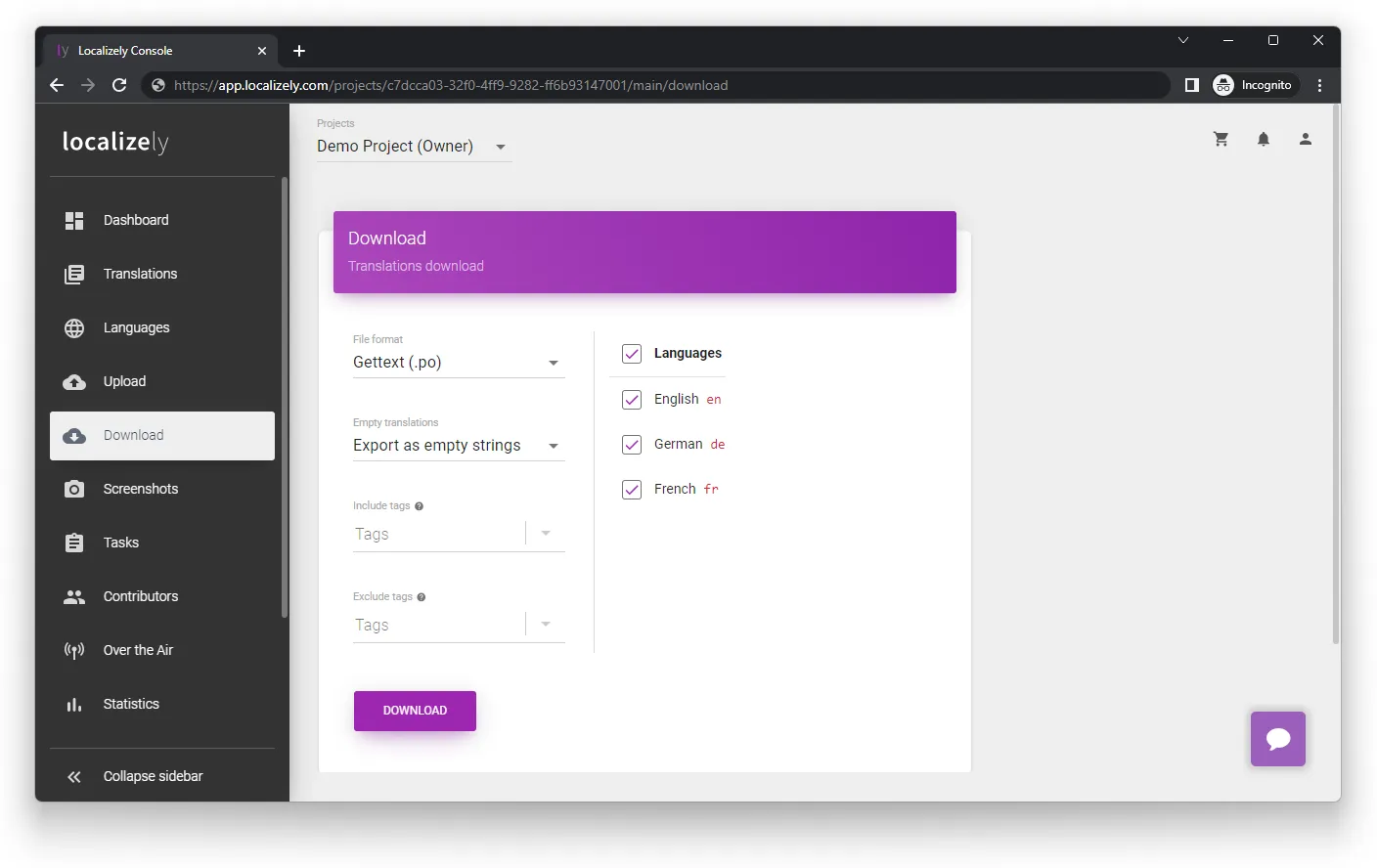Image resolution: width=1377 pixels, height=868 pixels.
Task: Uncheck the English en checkbox
Action: [632, 400]
